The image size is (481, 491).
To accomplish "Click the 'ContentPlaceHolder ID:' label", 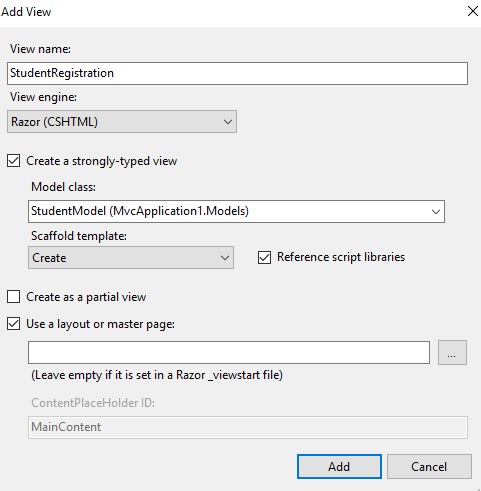I will (x=93, y=403).
